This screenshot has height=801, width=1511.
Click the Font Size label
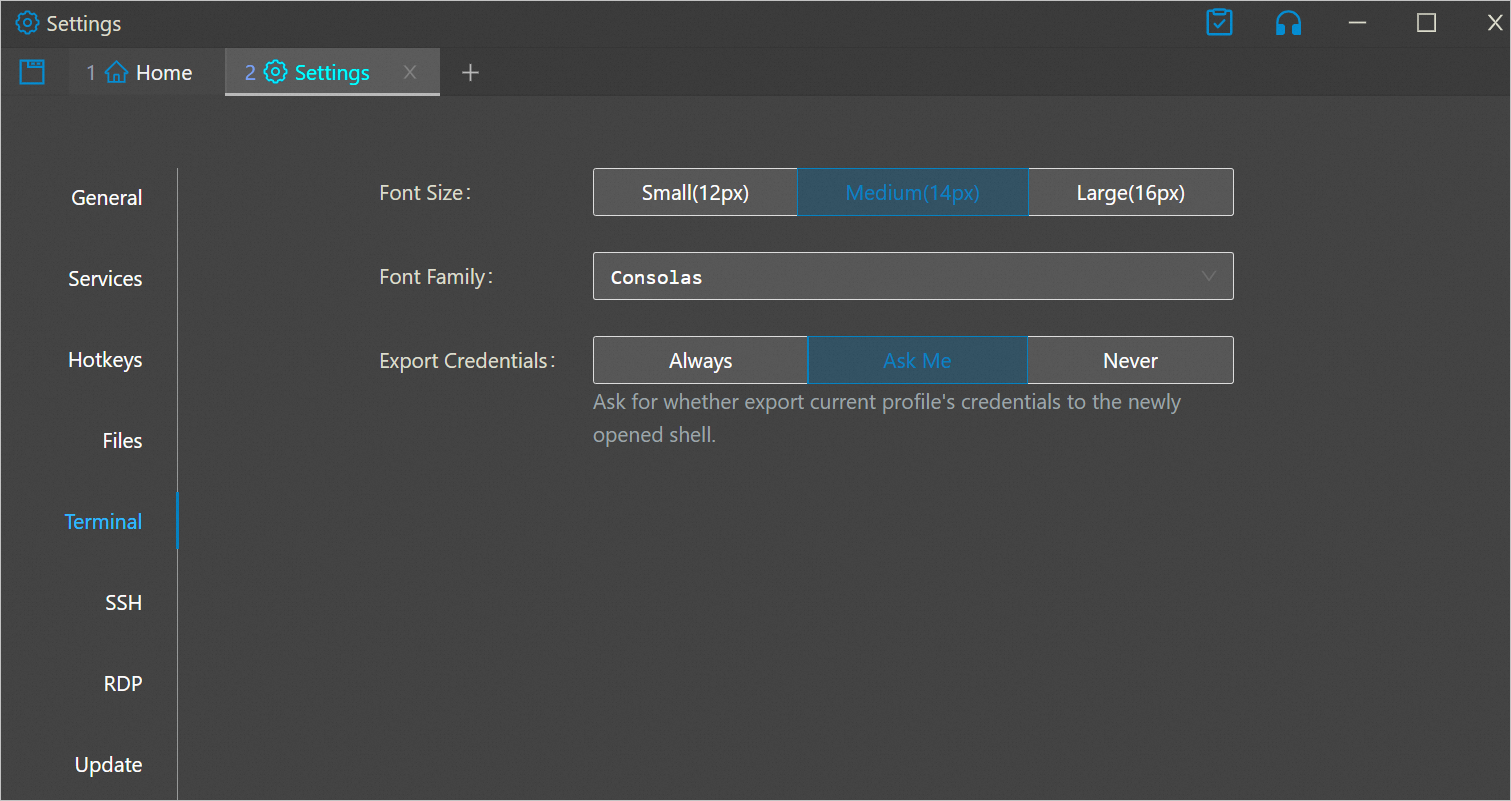[x=425, y=193]
